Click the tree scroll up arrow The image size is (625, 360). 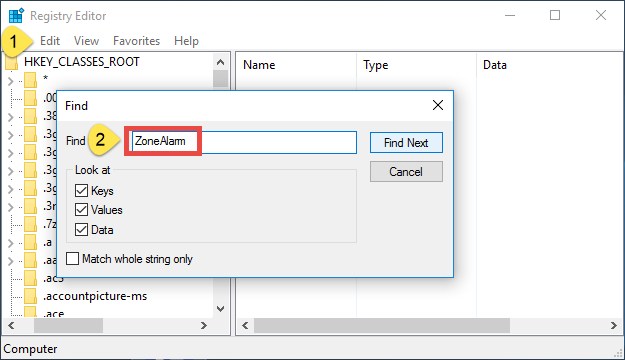pos(220,62)
